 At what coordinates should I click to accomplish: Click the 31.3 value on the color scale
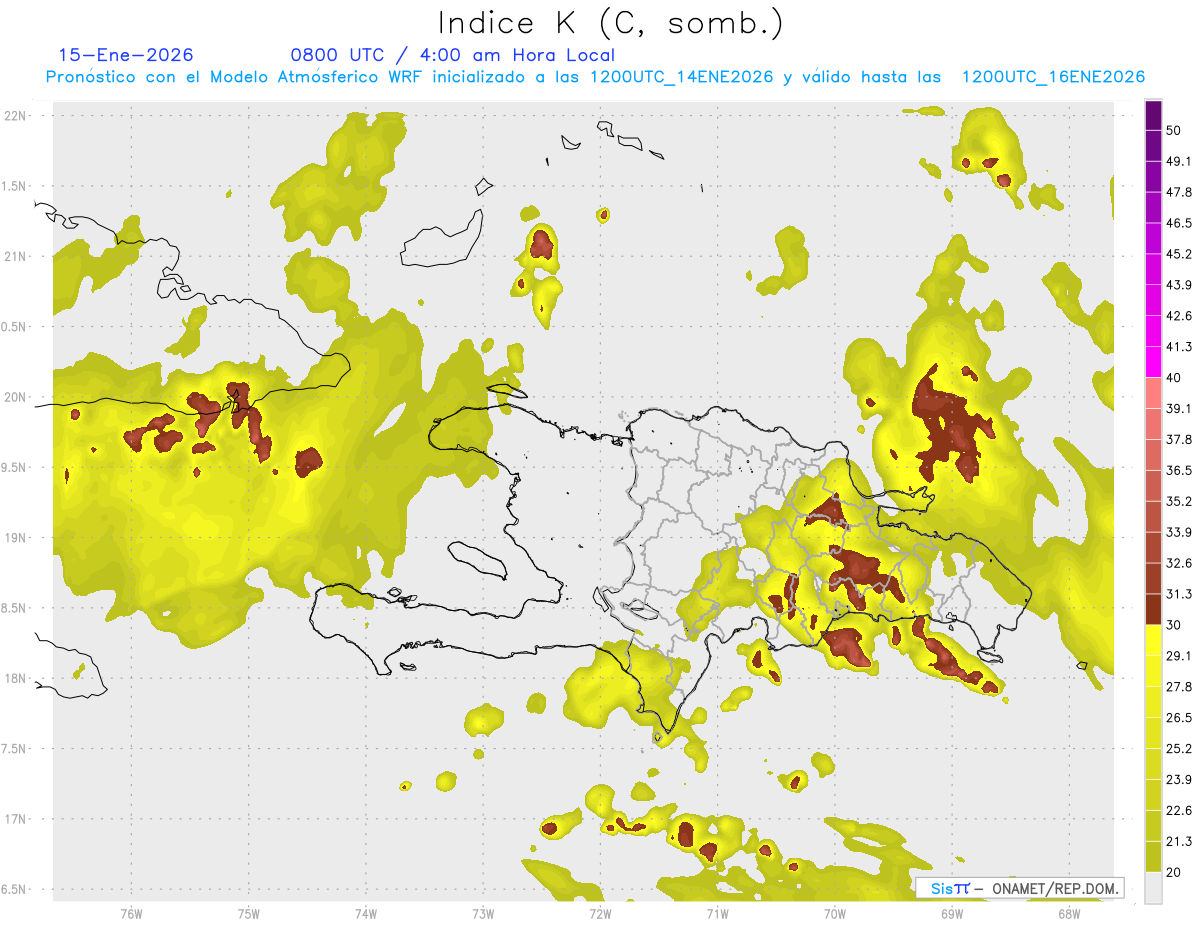coord(1179,594)
